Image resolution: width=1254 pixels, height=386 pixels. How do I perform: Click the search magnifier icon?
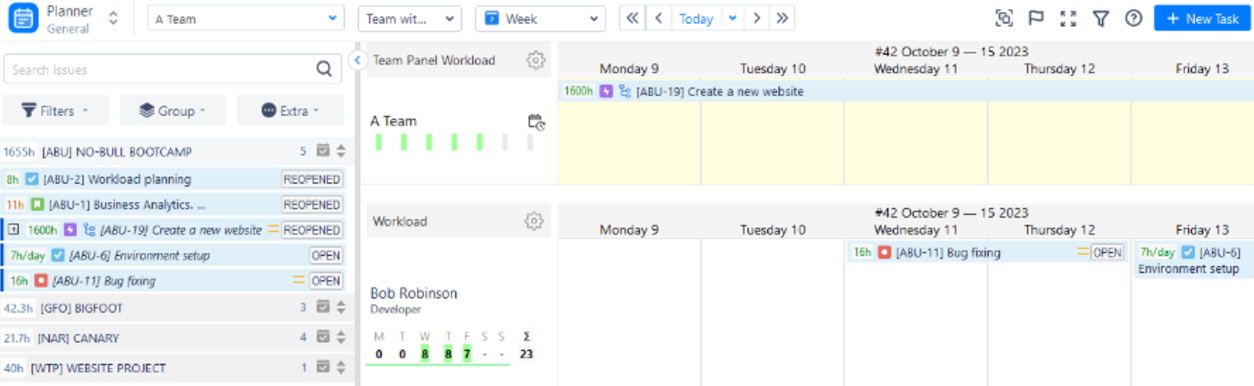click(x=324, y=69)
